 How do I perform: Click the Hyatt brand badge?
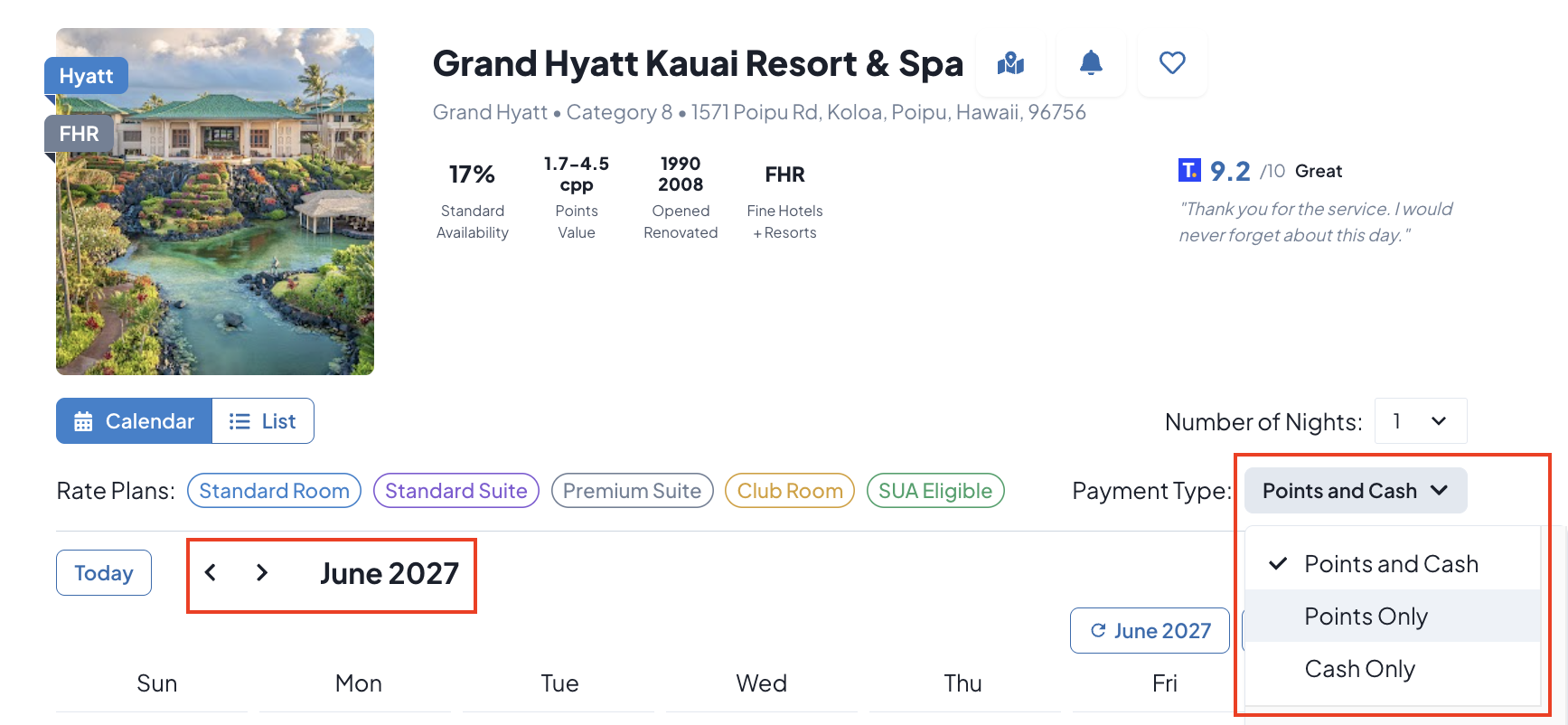[86, 76]
